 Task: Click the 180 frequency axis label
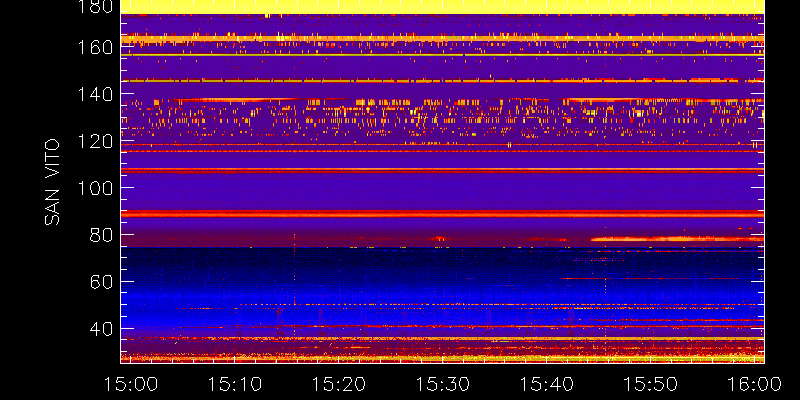(x=96, y=6)
